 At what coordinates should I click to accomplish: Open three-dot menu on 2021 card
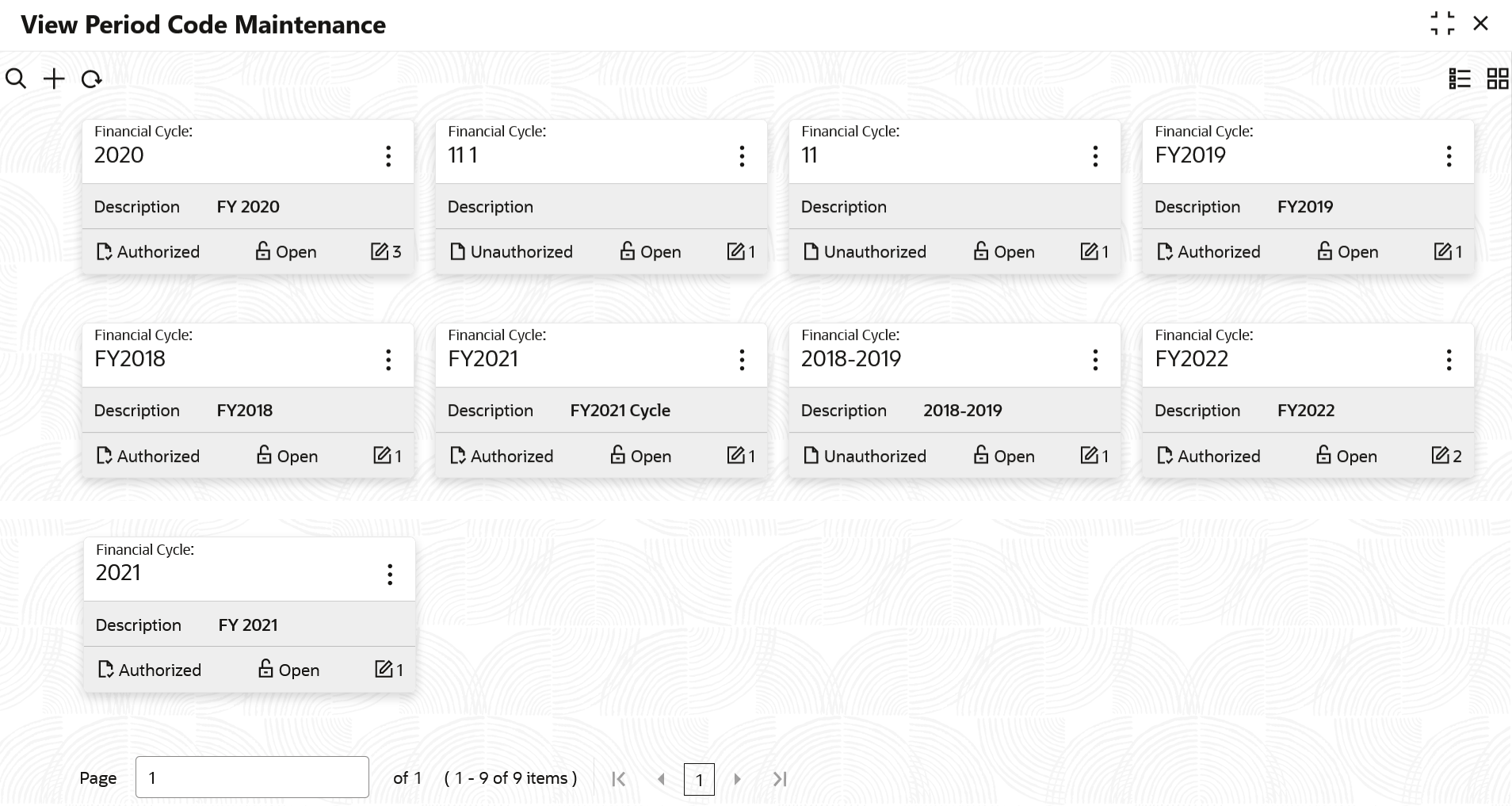tap(390, 574)
